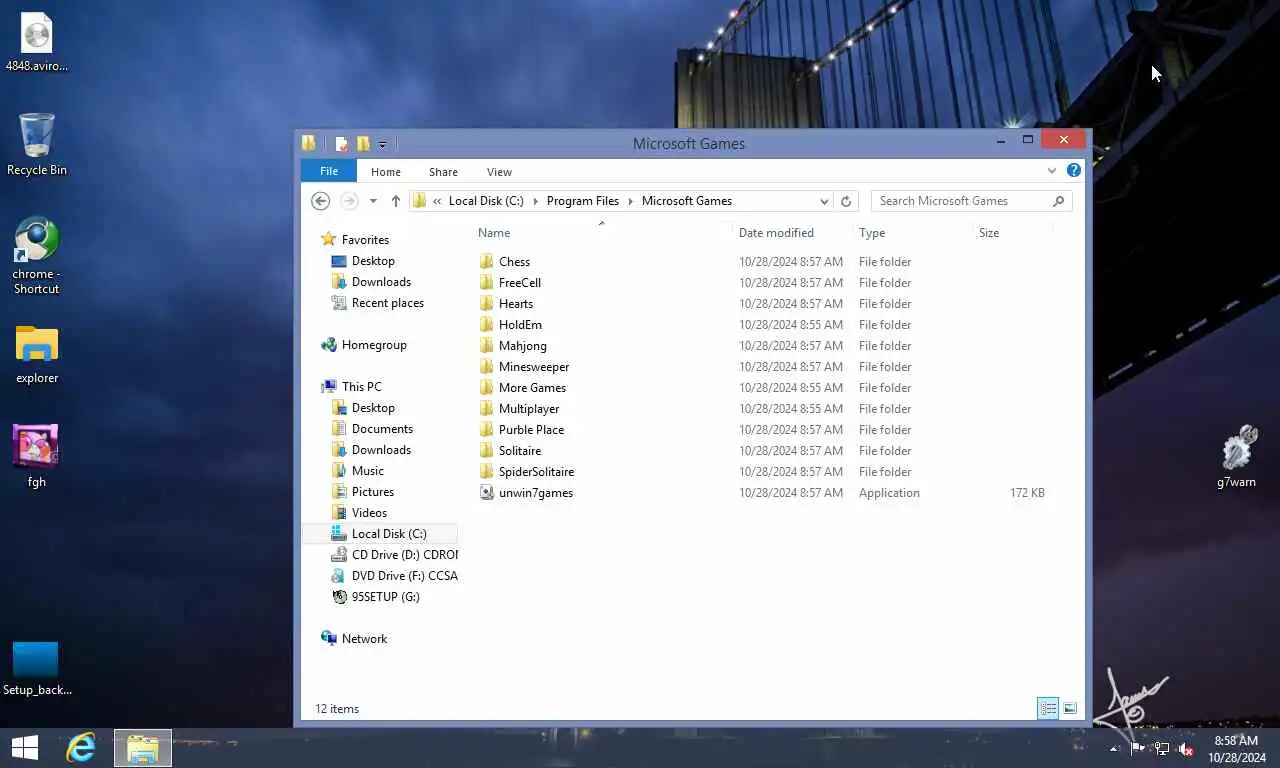Select the HoldEm folder icon

pyautogui.click(x=487, y=325)
